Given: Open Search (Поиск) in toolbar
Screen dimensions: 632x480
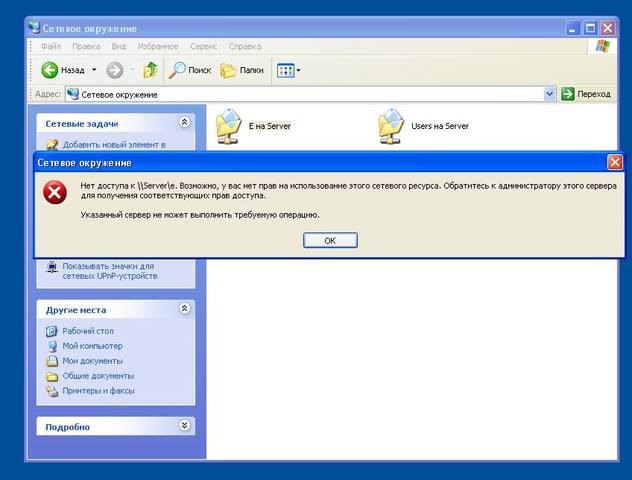Looking at the screenshot, I should pyautogui.click(x=190, y=70).
